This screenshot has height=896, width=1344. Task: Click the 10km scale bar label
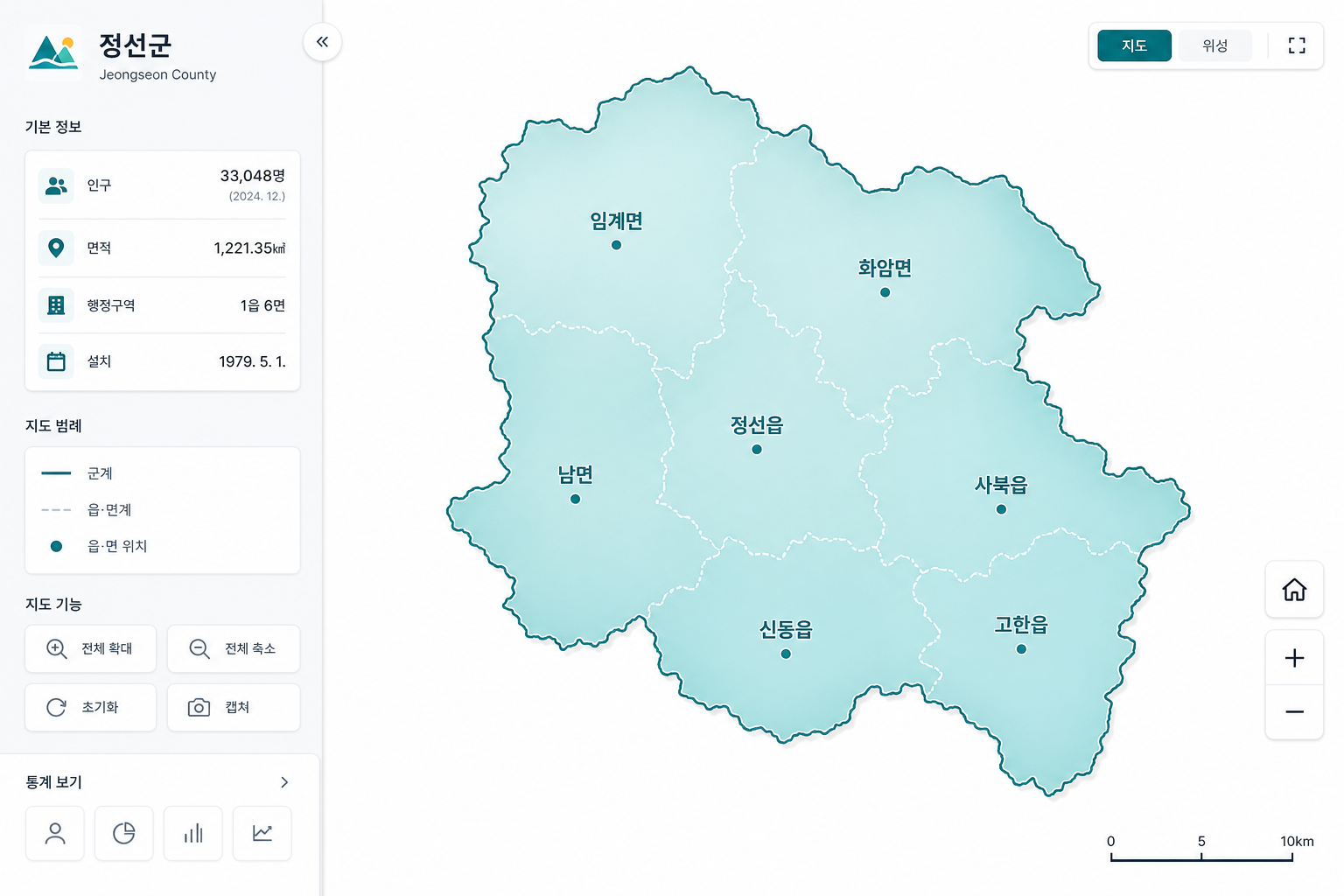point(1297,841)
